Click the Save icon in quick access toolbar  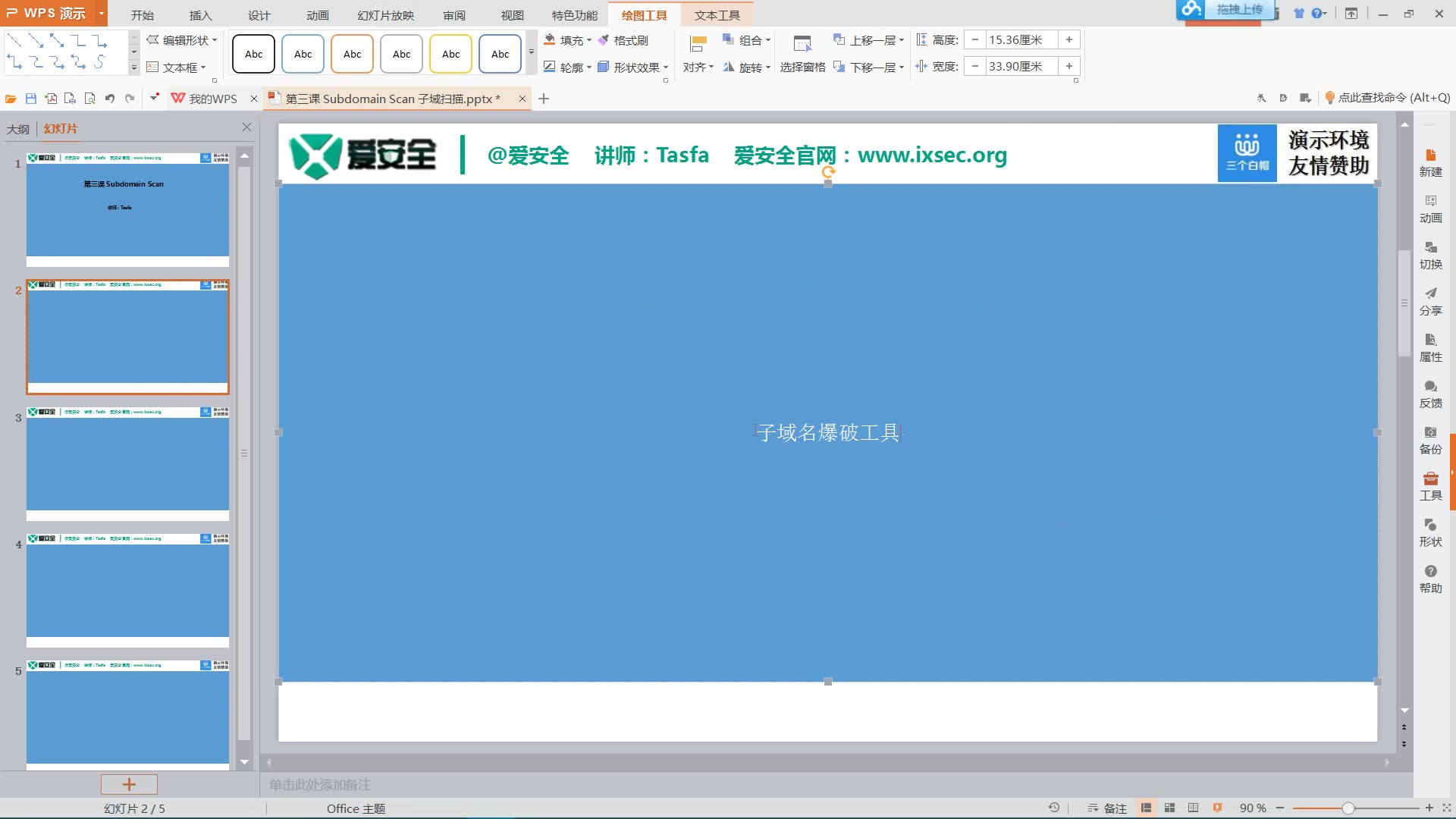coord(30,99)
